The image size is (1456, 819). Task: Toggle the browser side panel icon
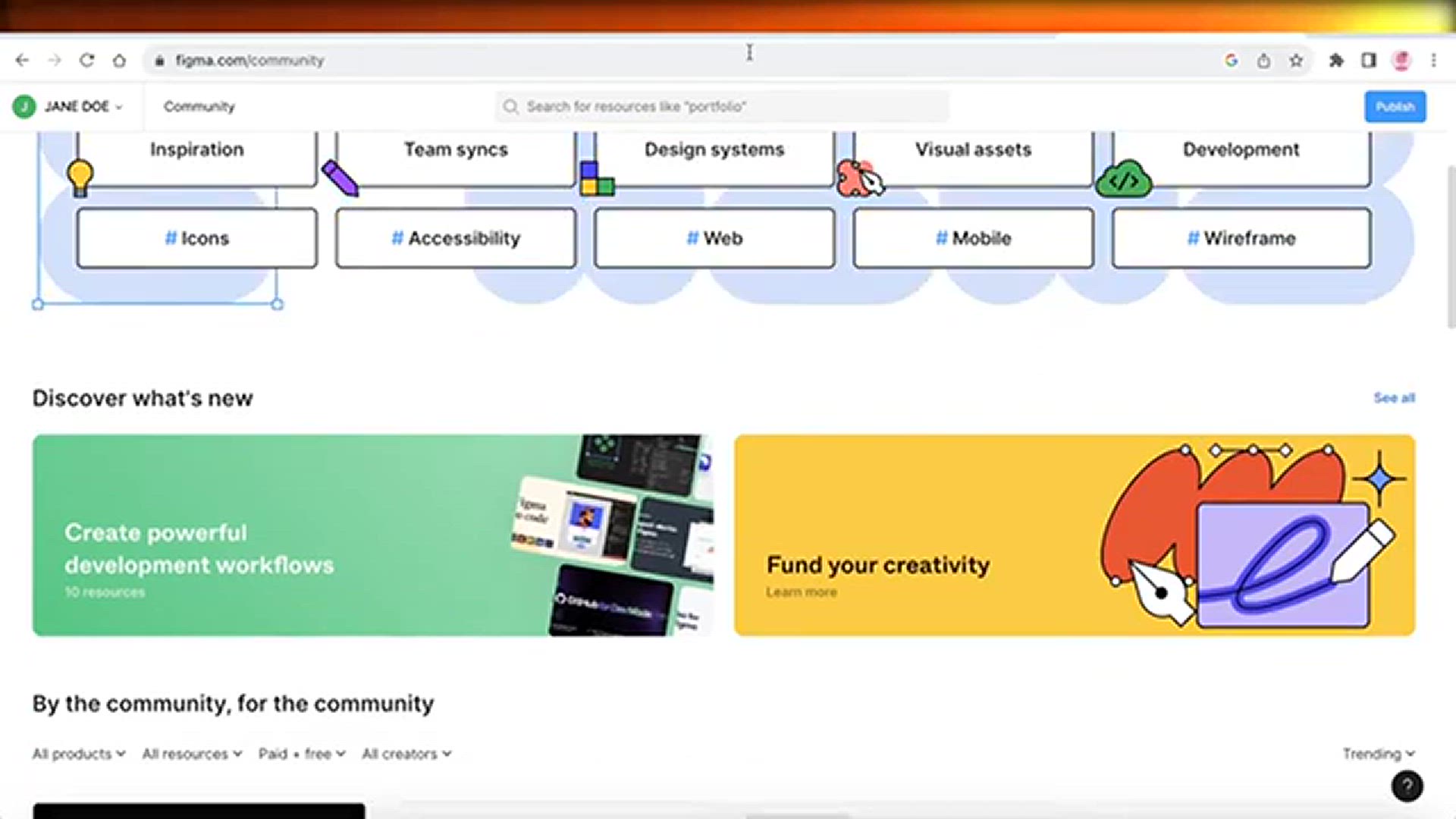[x=1369, y=61]
